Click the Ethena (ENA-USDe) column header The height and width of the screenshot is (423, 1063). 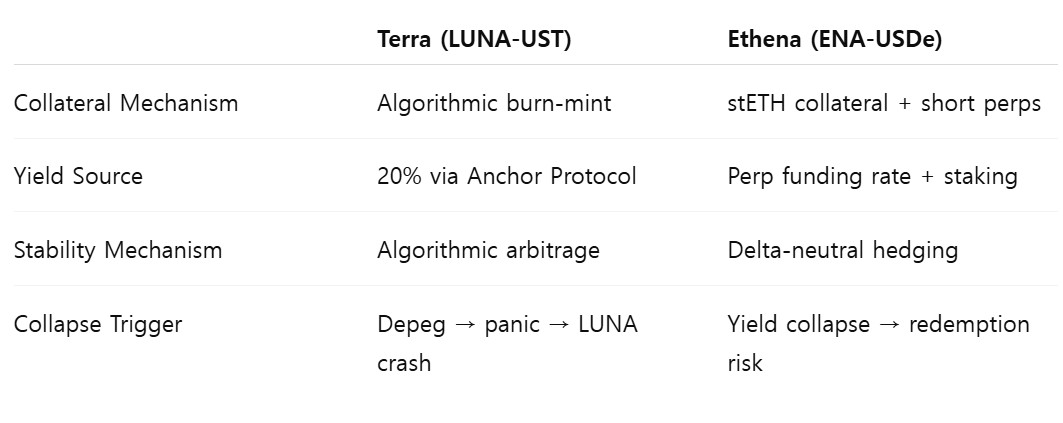pos(835,39)
